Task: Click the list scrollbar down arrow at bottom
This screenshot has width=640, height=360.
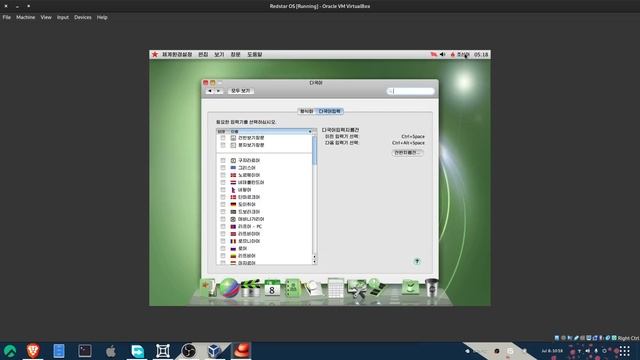Action: tap(314, 262)
